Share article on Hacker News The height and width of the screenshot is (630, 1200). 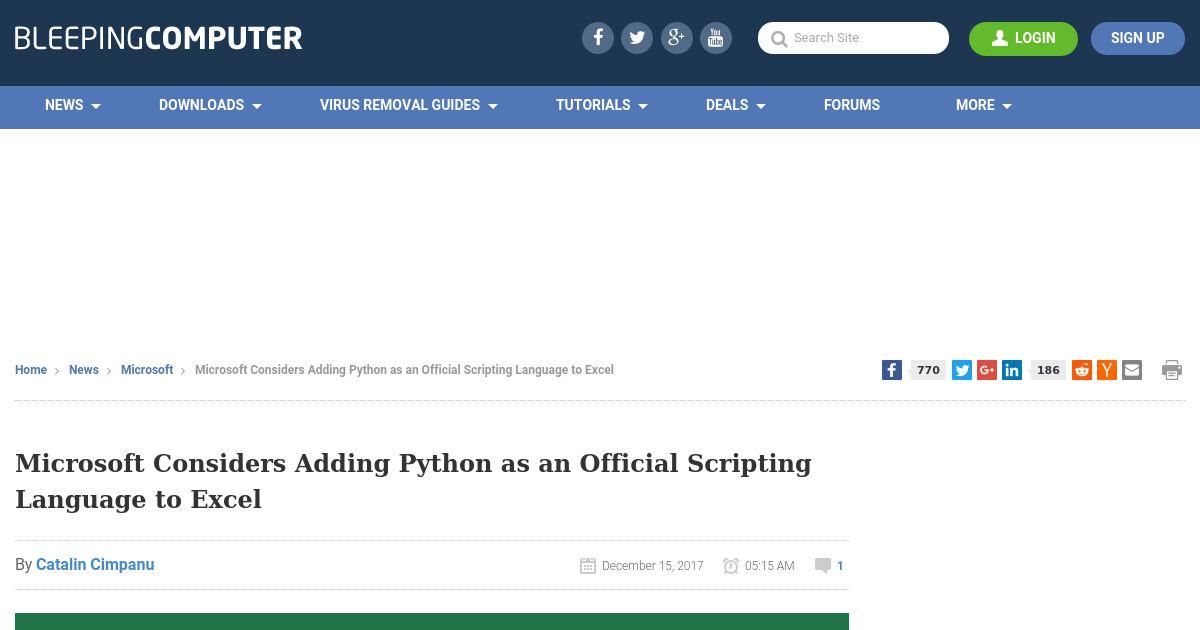pyautogui.click(x=1107, y=370)
